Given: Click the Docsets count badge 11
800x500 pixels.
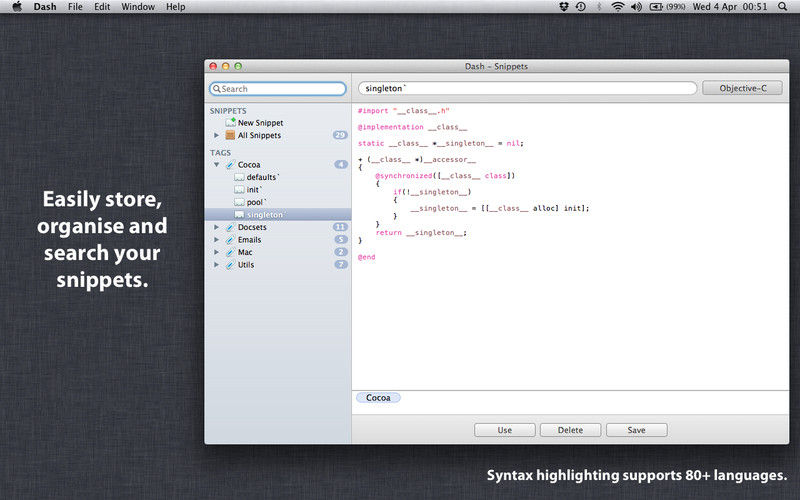Looking at the screenshot, I should click(340, 227).
